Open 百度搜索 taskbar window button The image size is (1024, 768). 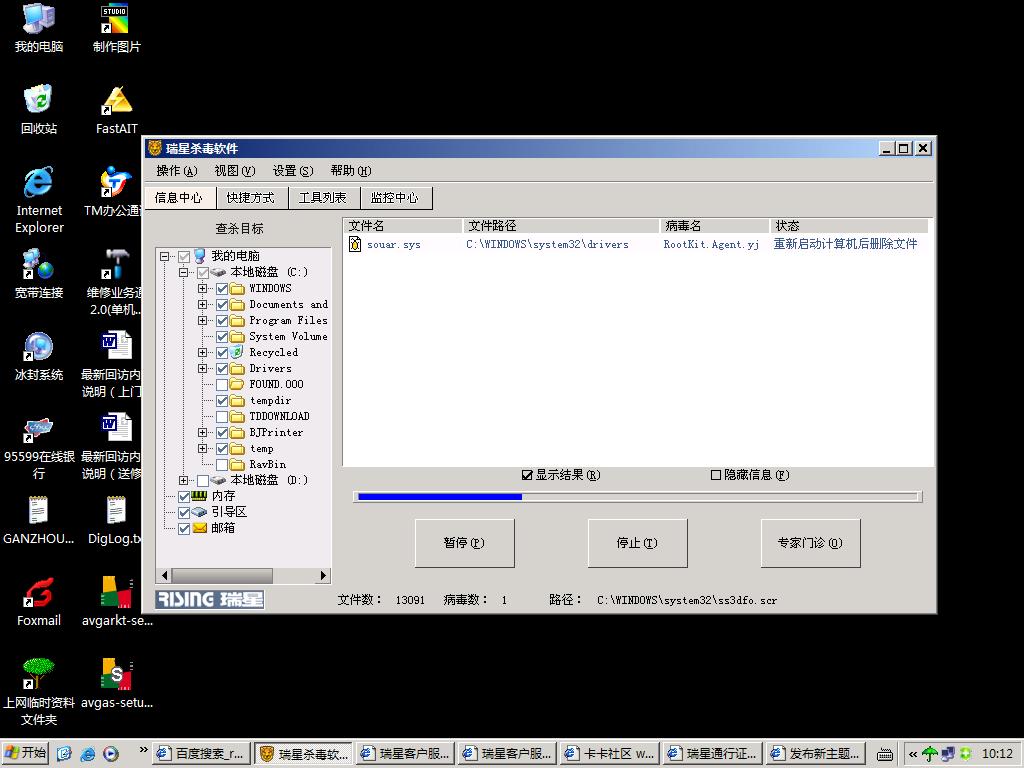point(201,754)
